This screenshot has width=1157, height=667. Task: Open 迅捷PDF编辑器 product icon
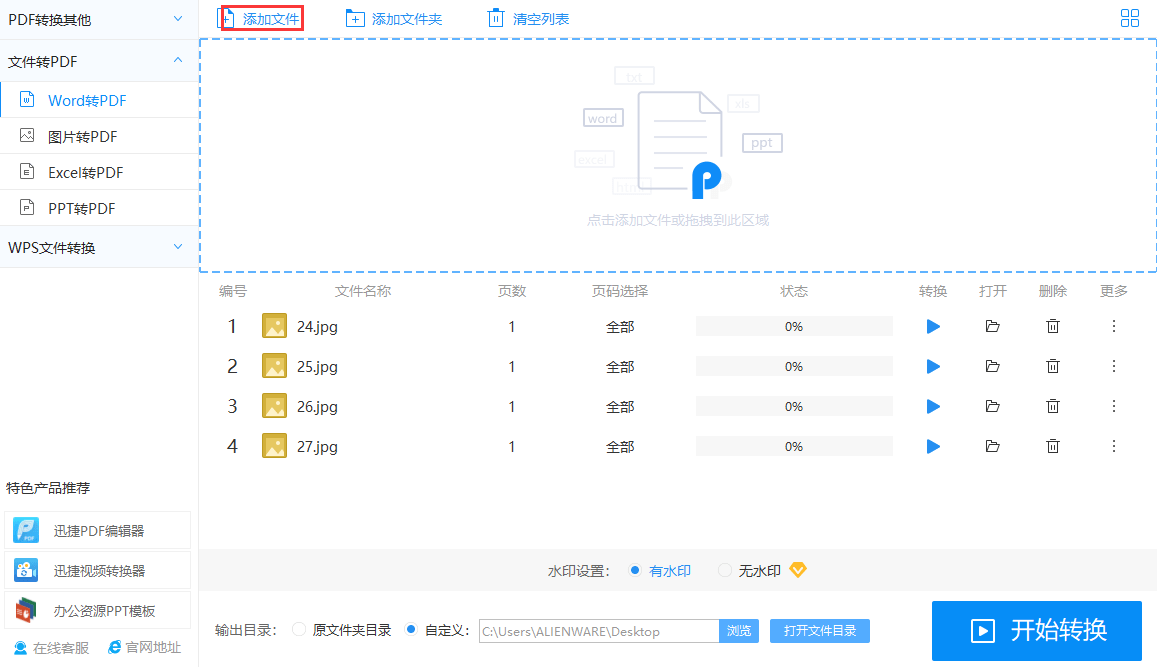coord(26,531)
